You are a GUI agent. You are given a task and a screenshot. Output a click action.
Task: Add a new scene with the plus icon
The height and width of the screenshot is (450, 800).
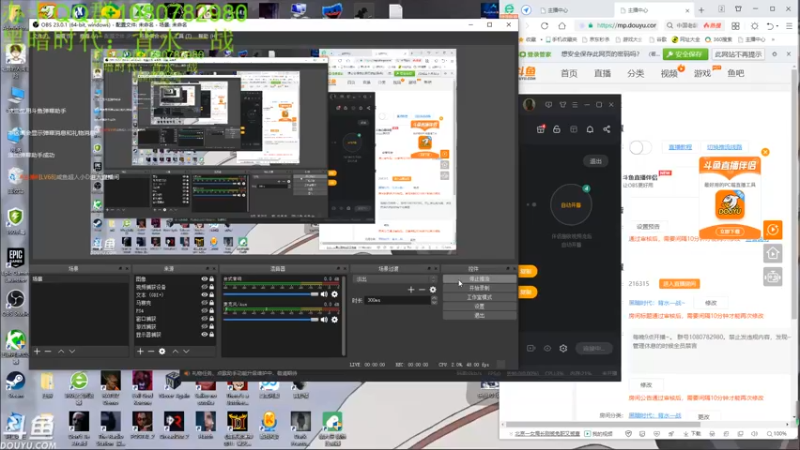tap(37, 352)
